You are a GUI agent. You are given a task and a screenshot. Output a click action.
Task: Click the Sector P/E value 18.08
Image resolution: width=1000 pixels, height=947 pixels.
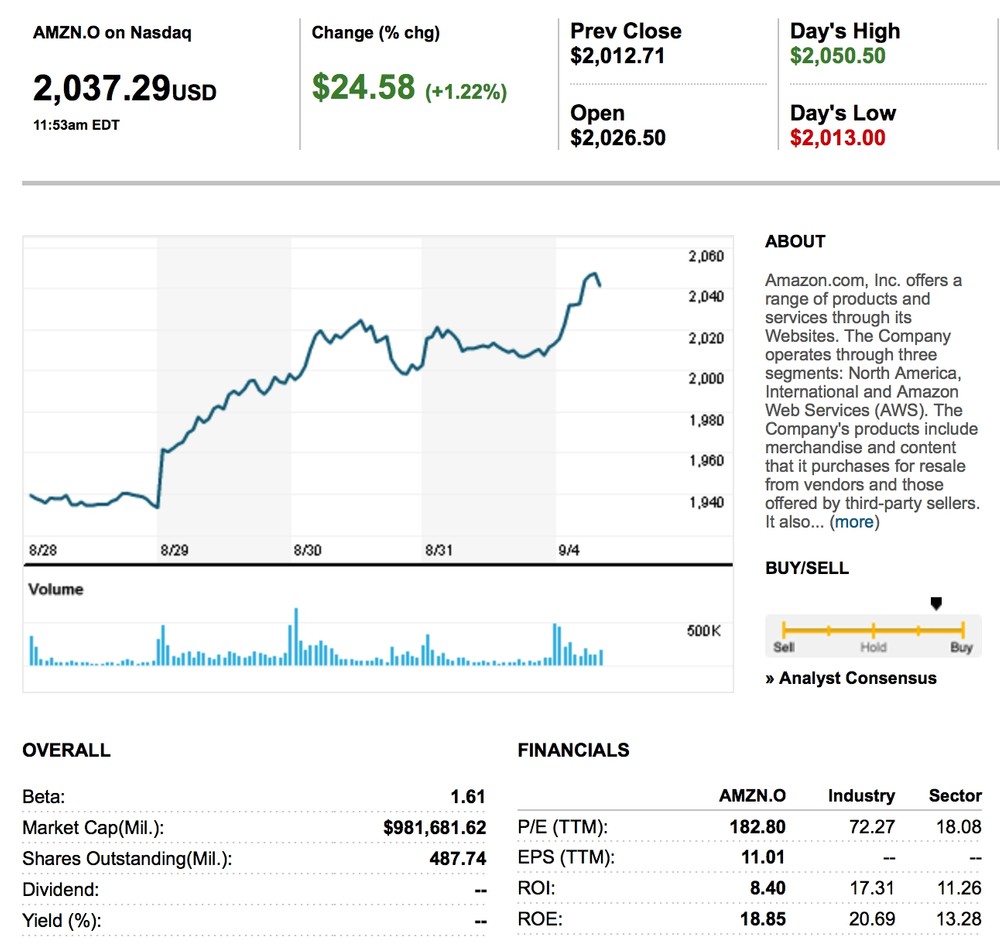coord(959,827)
